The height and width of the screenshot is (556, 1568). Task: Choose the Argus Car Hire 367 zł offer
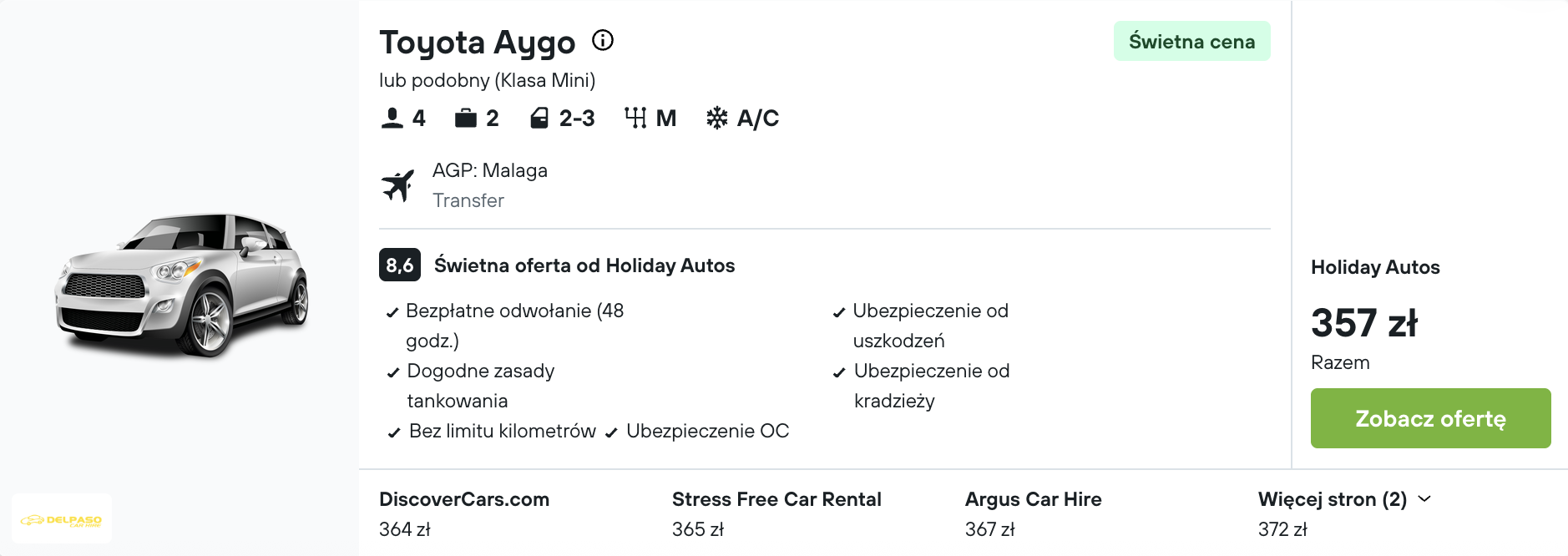1033,513
